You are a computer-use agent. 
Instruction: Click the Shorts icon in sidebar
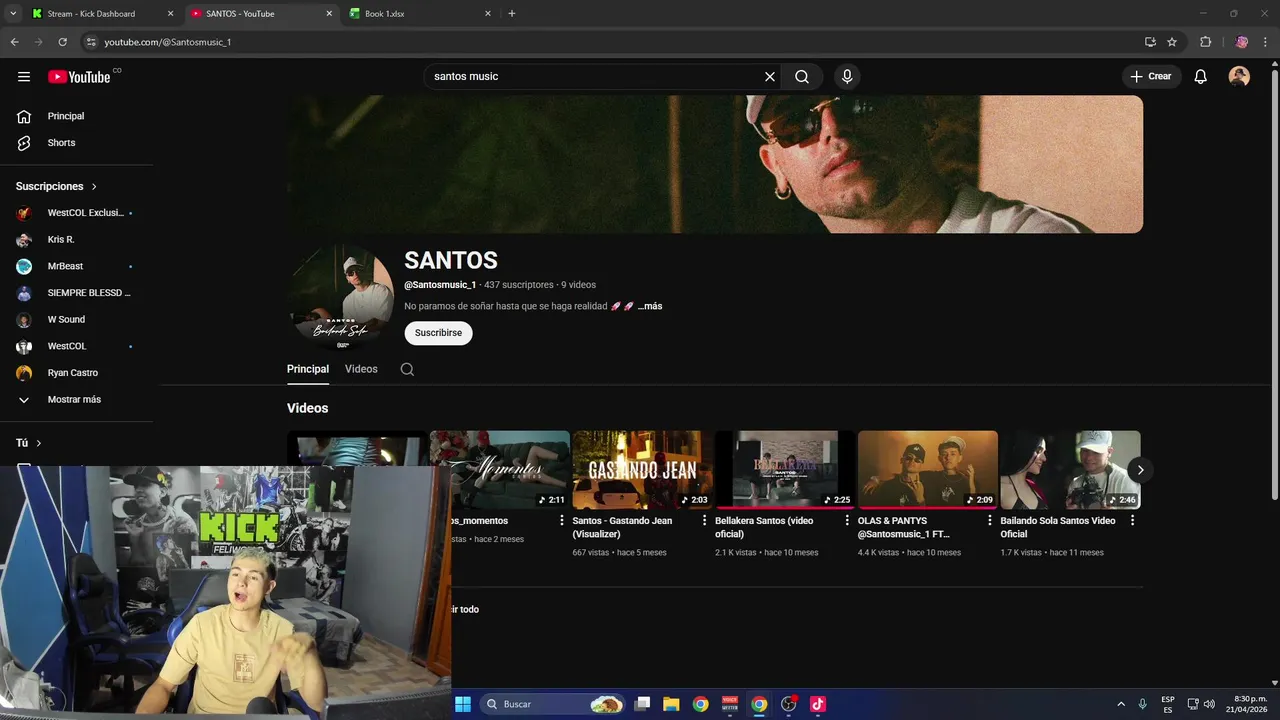24,143
